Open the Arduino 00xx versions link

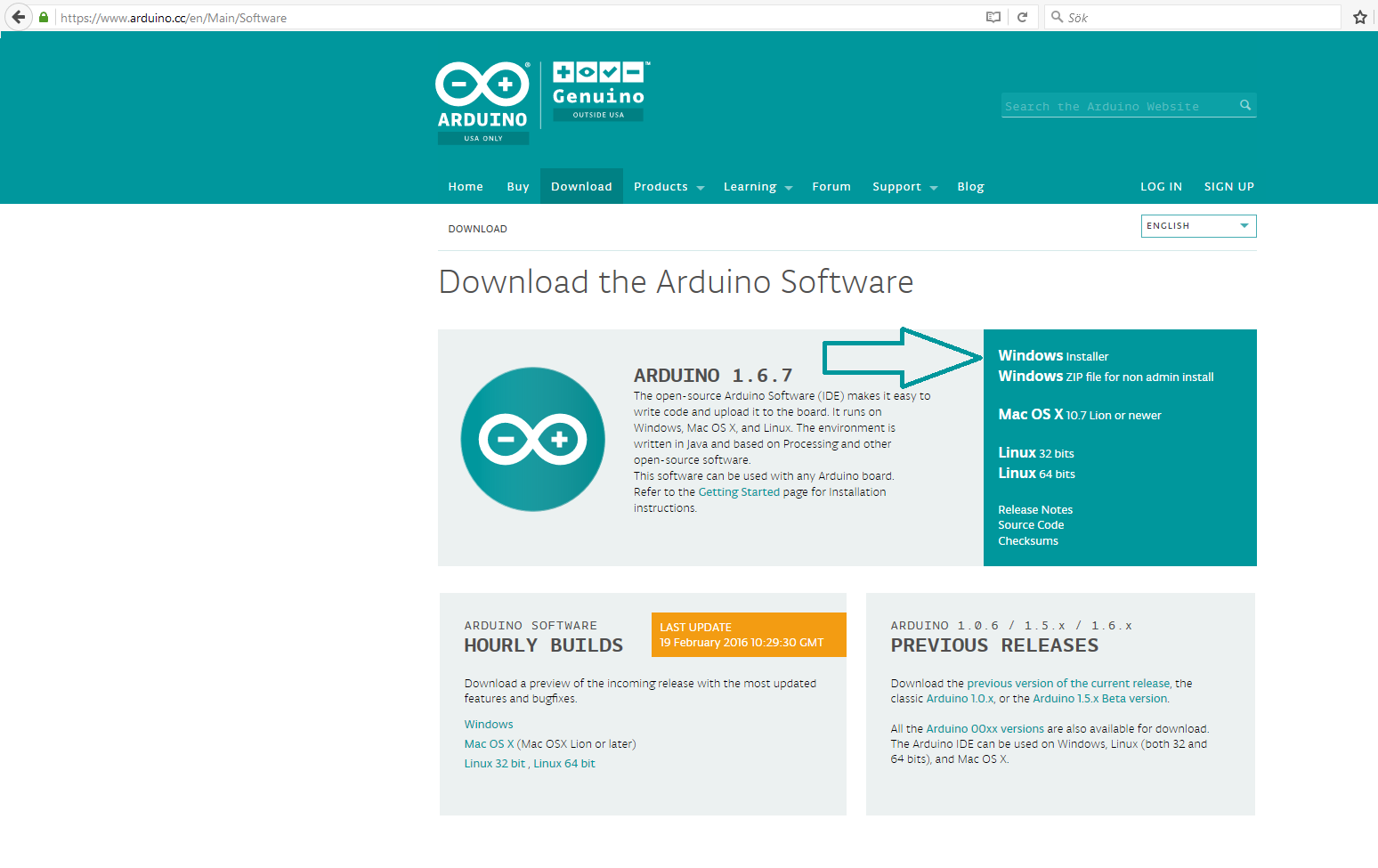985,729
